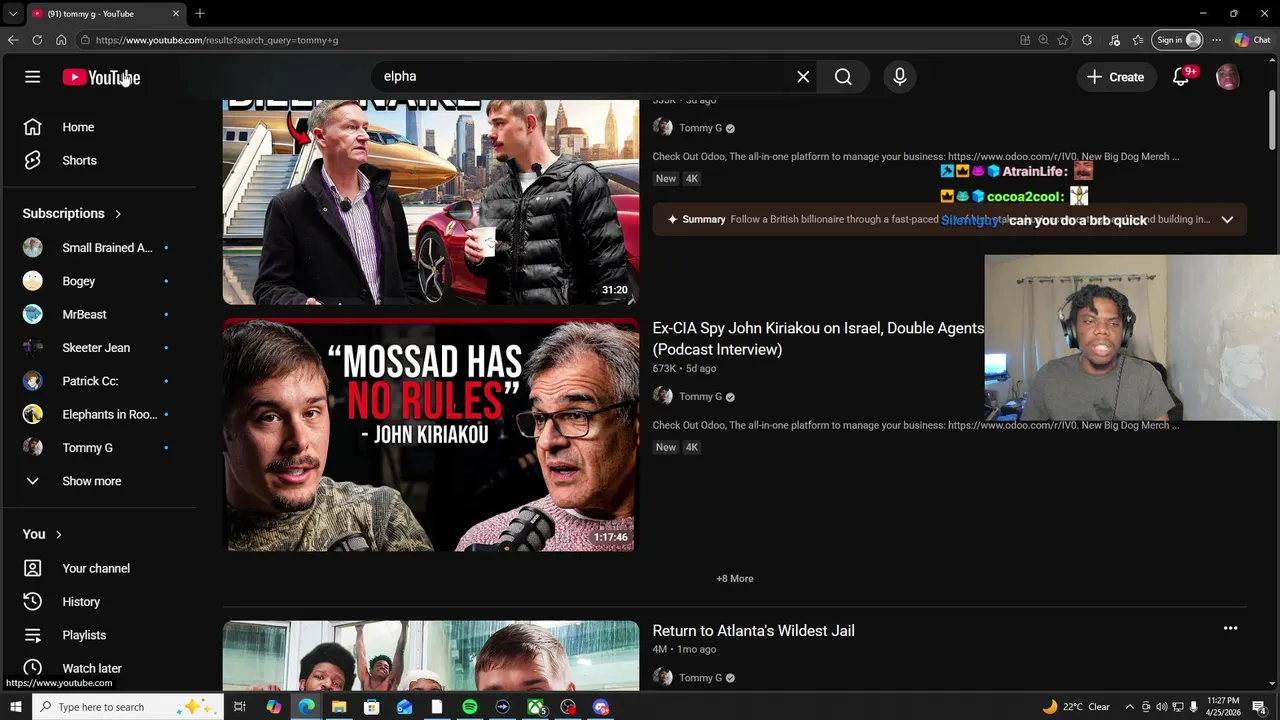Open the browser extensions puzzle icon

coord(1087,40)
